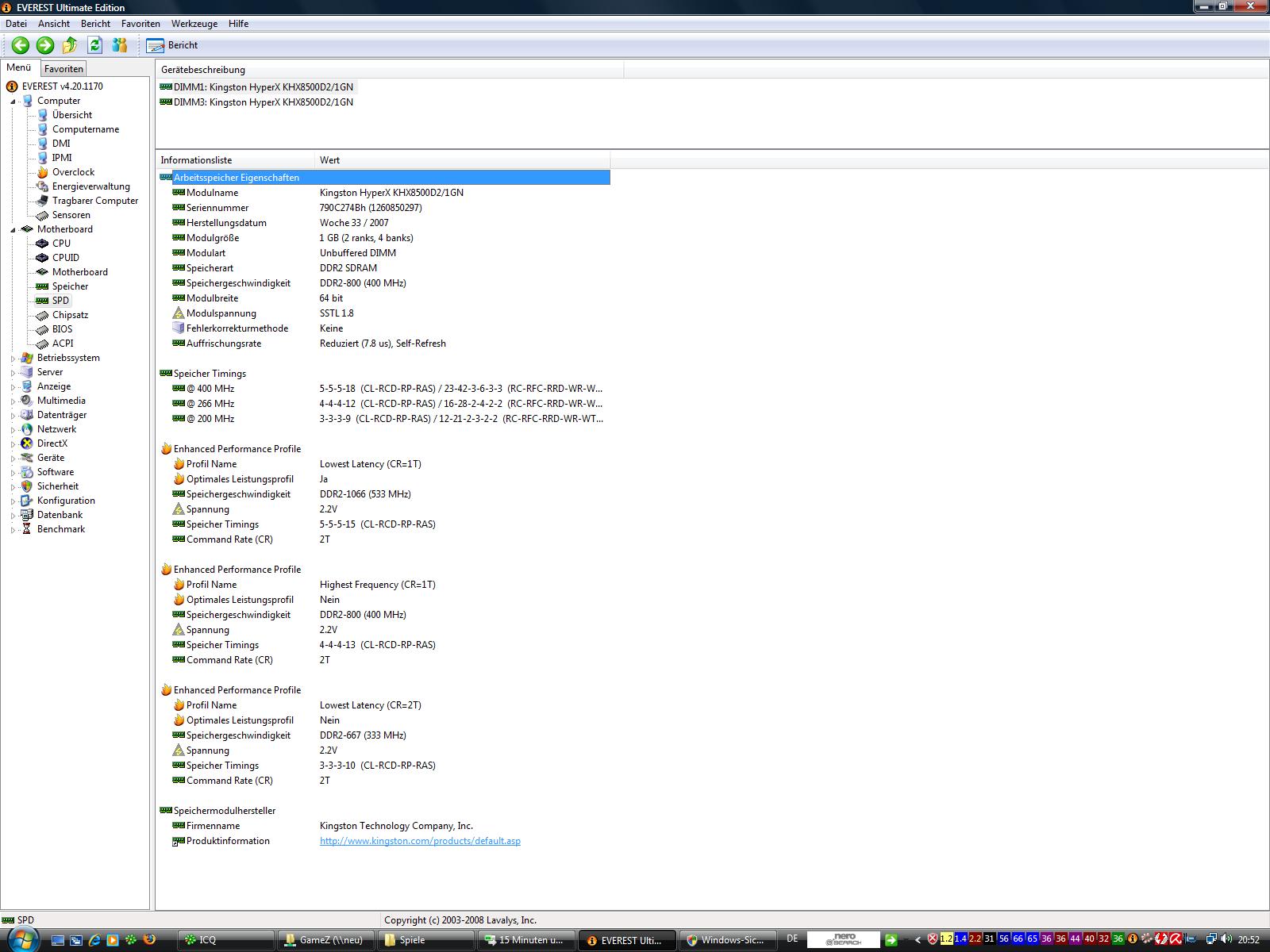
Task: Click Firefox icon in quick launch
Action: point(148,940)
